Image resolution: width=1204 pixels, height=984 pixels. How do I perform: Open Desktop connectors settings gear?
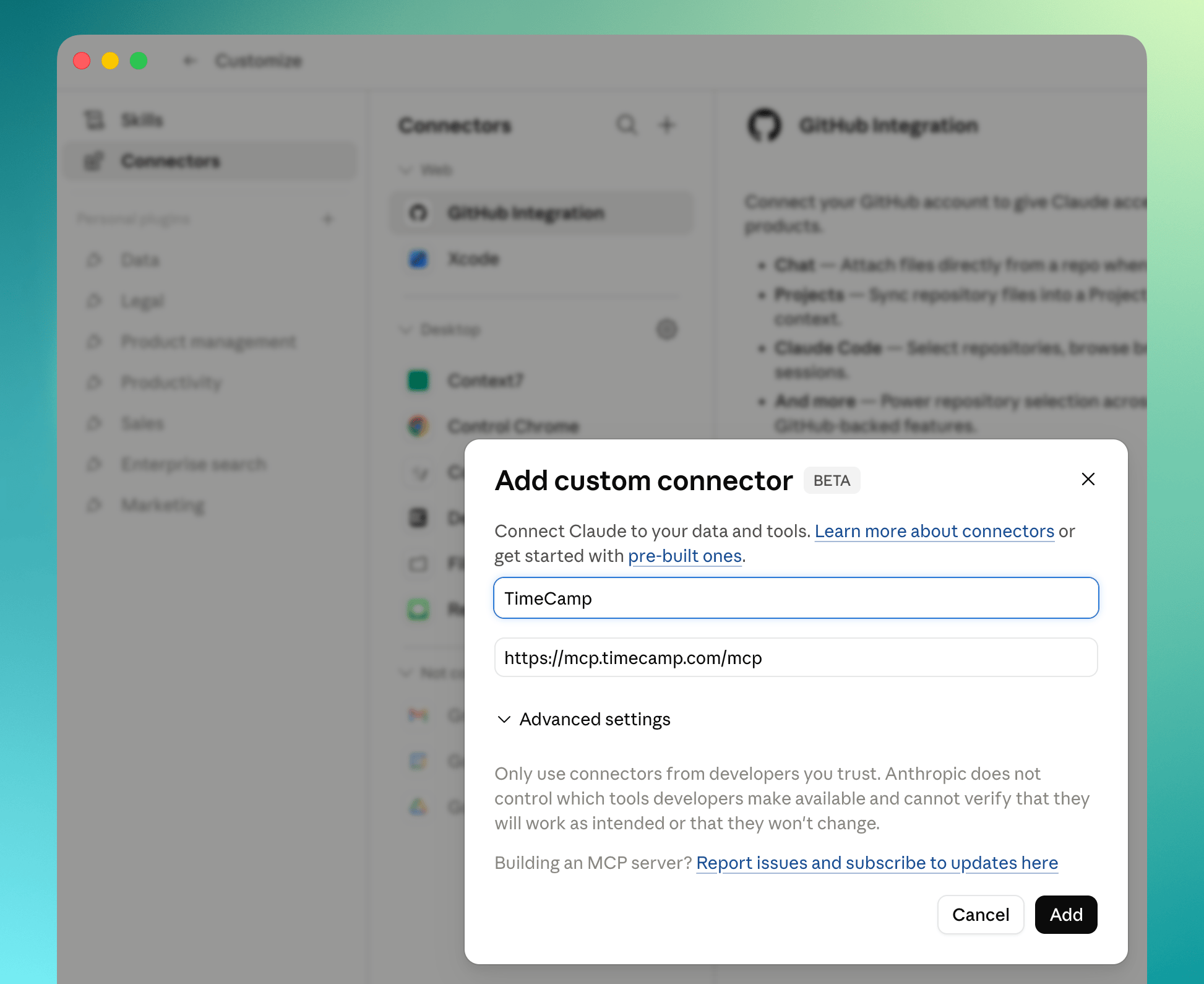point(666,329)
